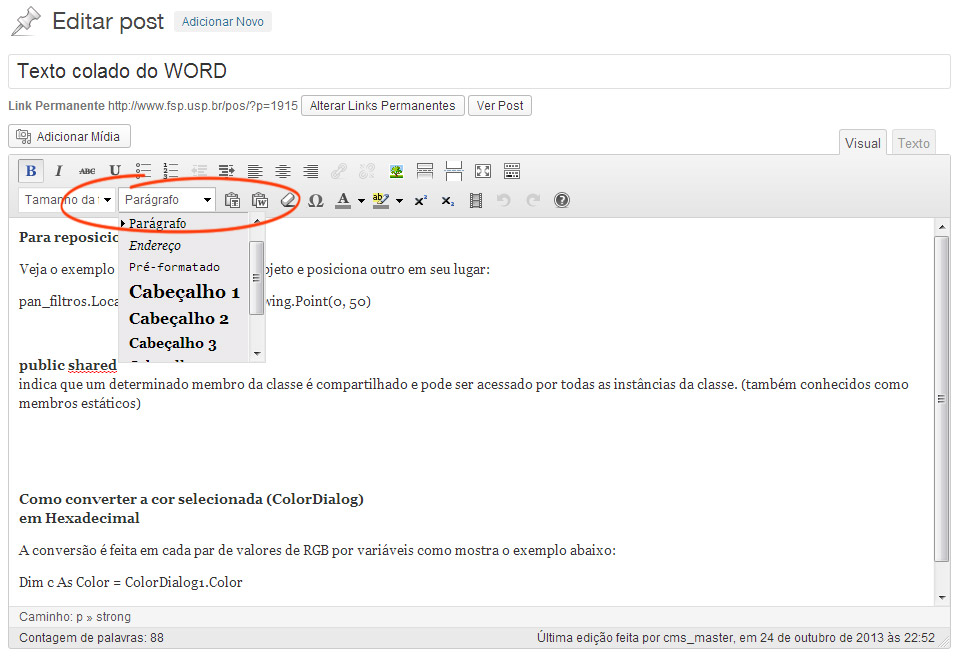Click Paste as plain text icon
Viewport: 964px width, 667px height.
[232, 200]
